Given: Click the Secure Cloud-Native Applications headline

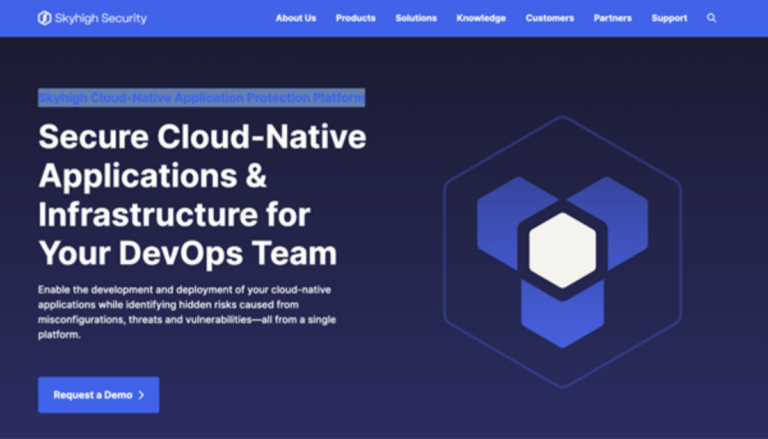Looking at the screenshot, I should [x=201, y=194].
